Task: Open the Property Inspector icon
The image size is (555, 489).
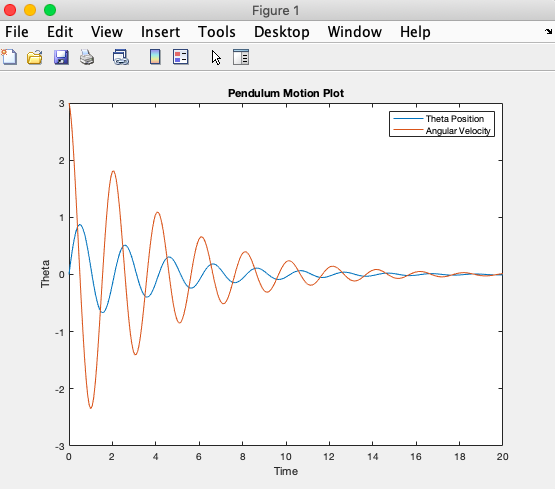Action: [x=241, y=57]
